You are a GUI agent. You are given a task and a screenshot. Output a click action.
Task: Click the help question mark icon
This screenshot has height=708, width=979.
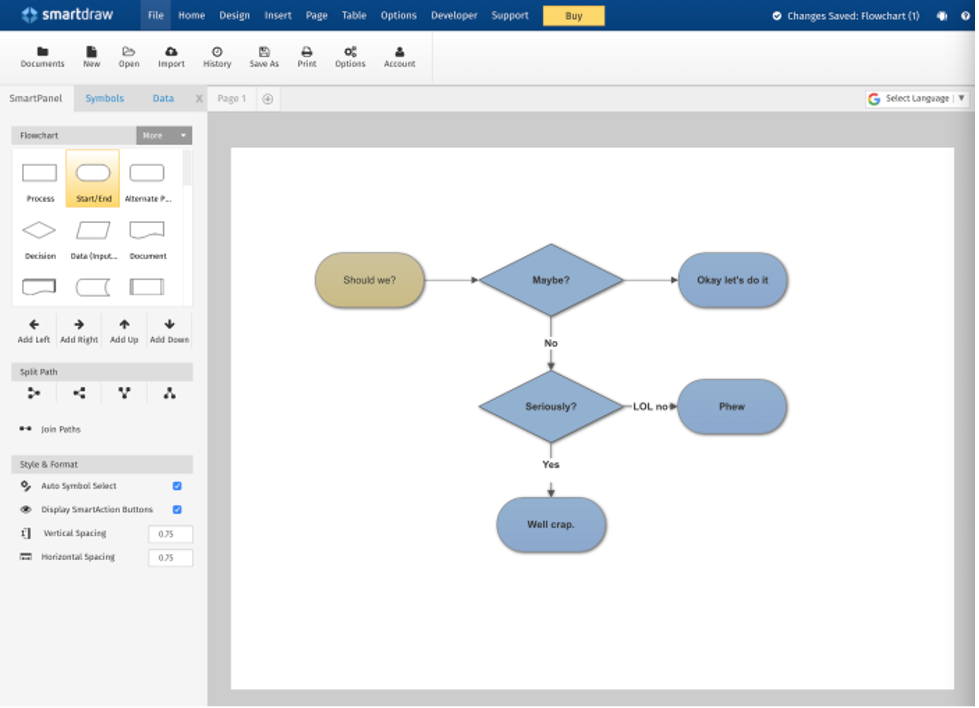coord(965,16)
